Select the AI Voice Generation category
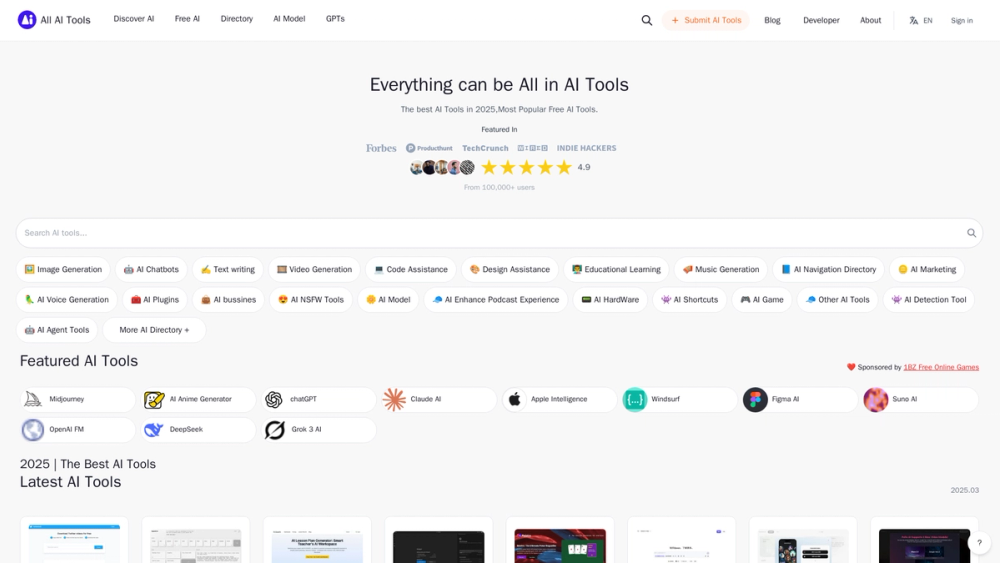 tap(67, 300)
